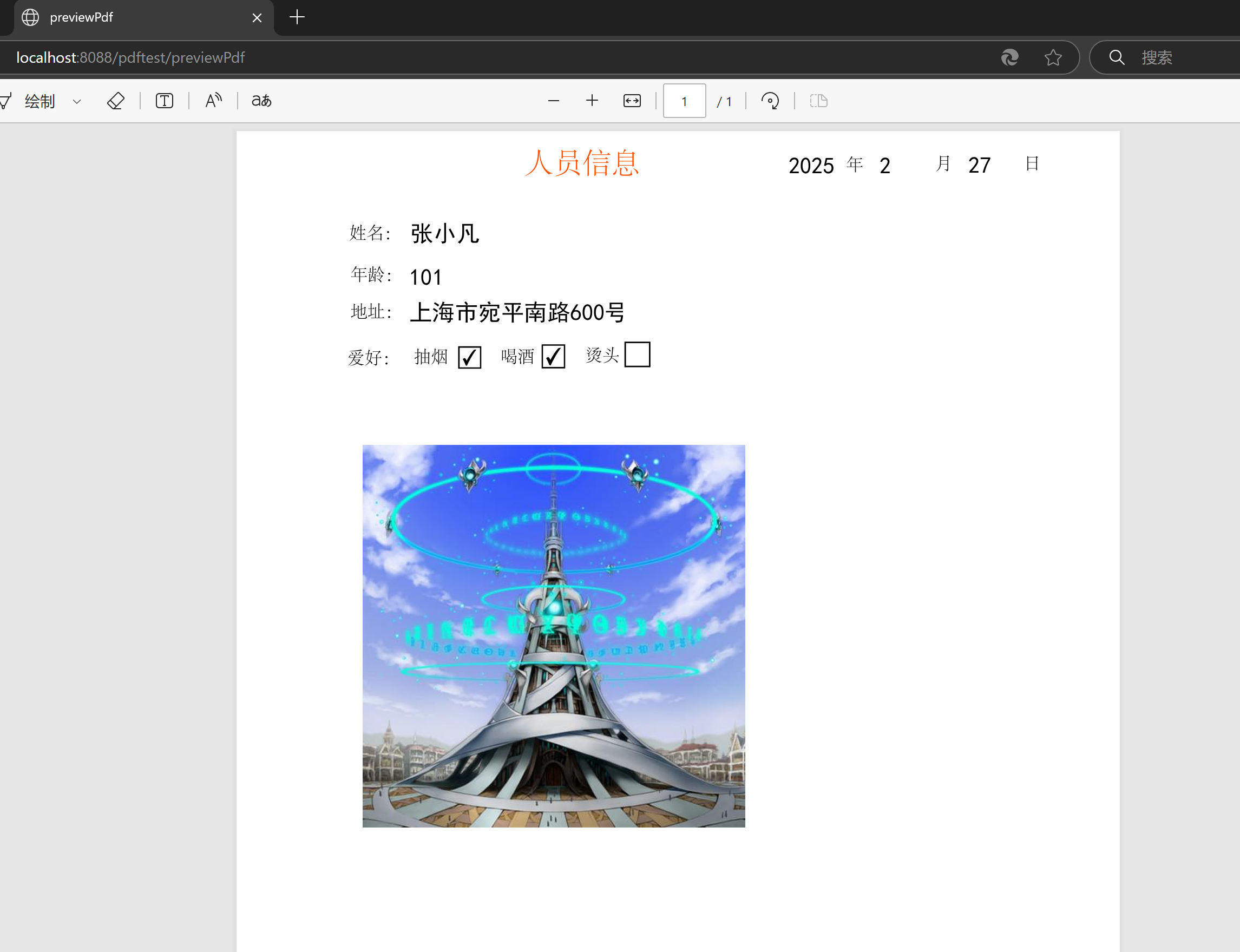
Task: Select the Eraser tool
Action: [x=116, y=100]
